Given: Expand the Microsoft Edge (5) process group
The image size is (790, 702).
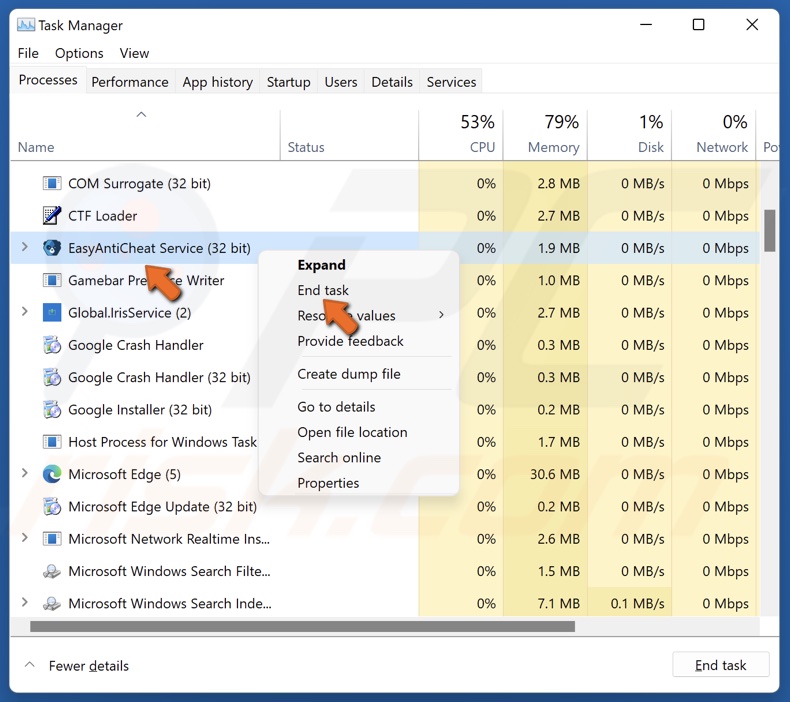Looking at the screenshot, I should pos(24,473).
